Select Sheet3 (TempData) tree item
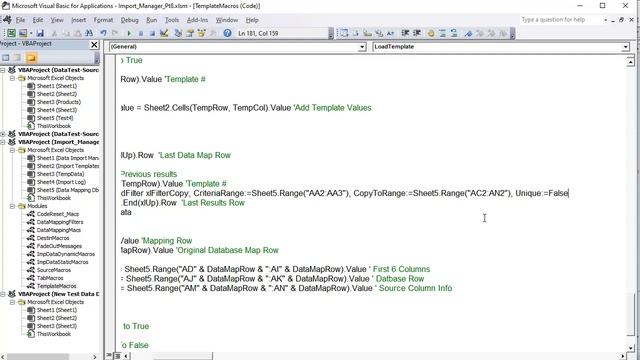 coord(60,174)
